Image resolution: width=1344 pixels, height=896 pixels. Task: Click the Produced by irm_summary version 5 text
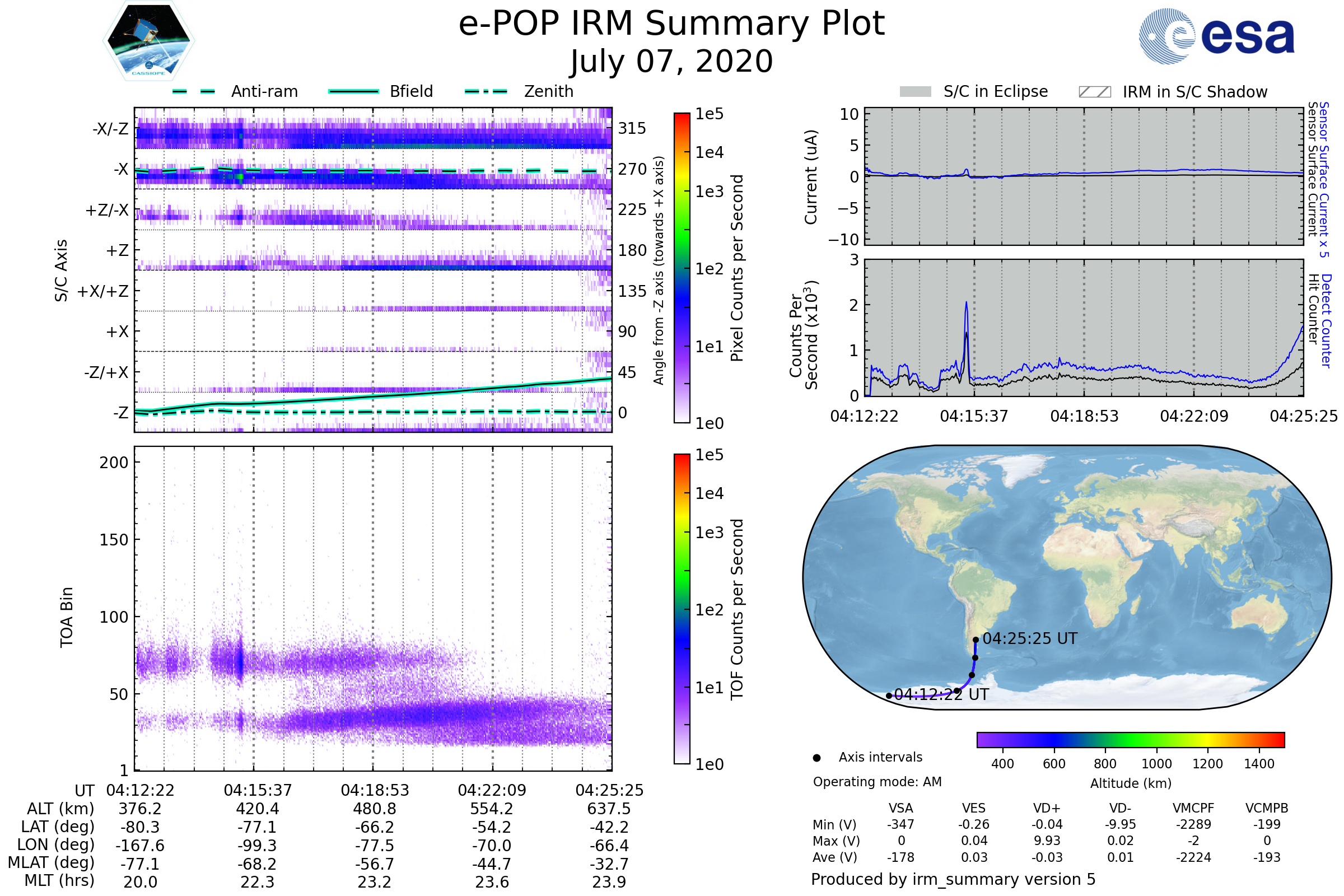[953, 879]
